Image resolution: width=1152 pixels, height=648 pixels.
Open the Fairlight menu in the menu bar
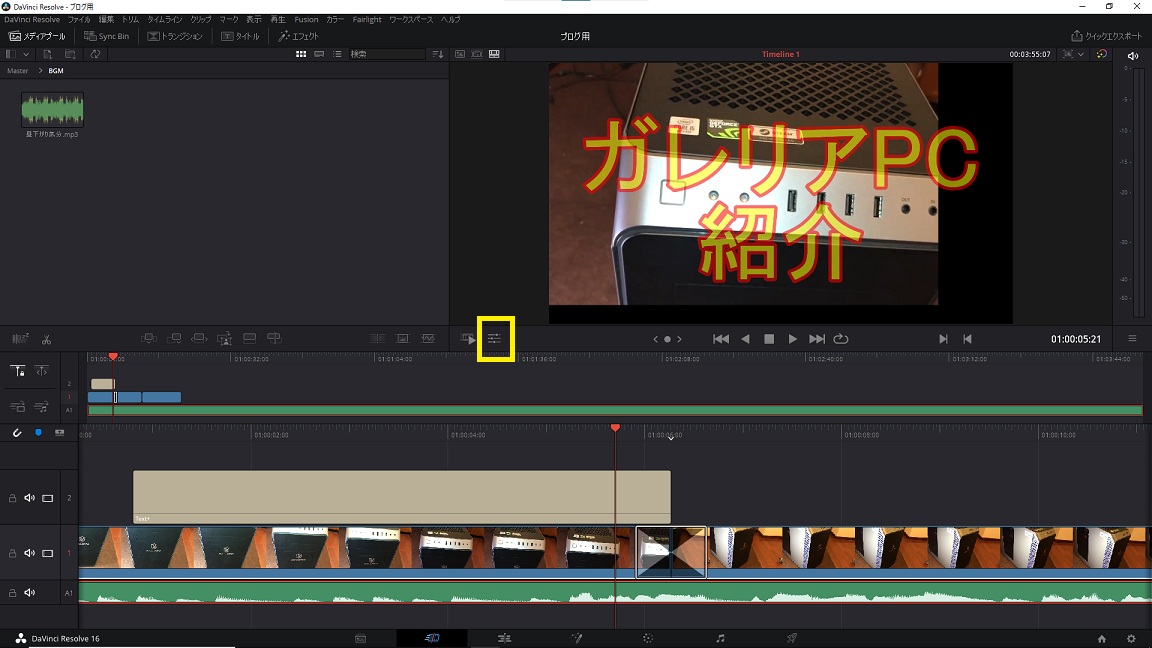coord(367,18)
